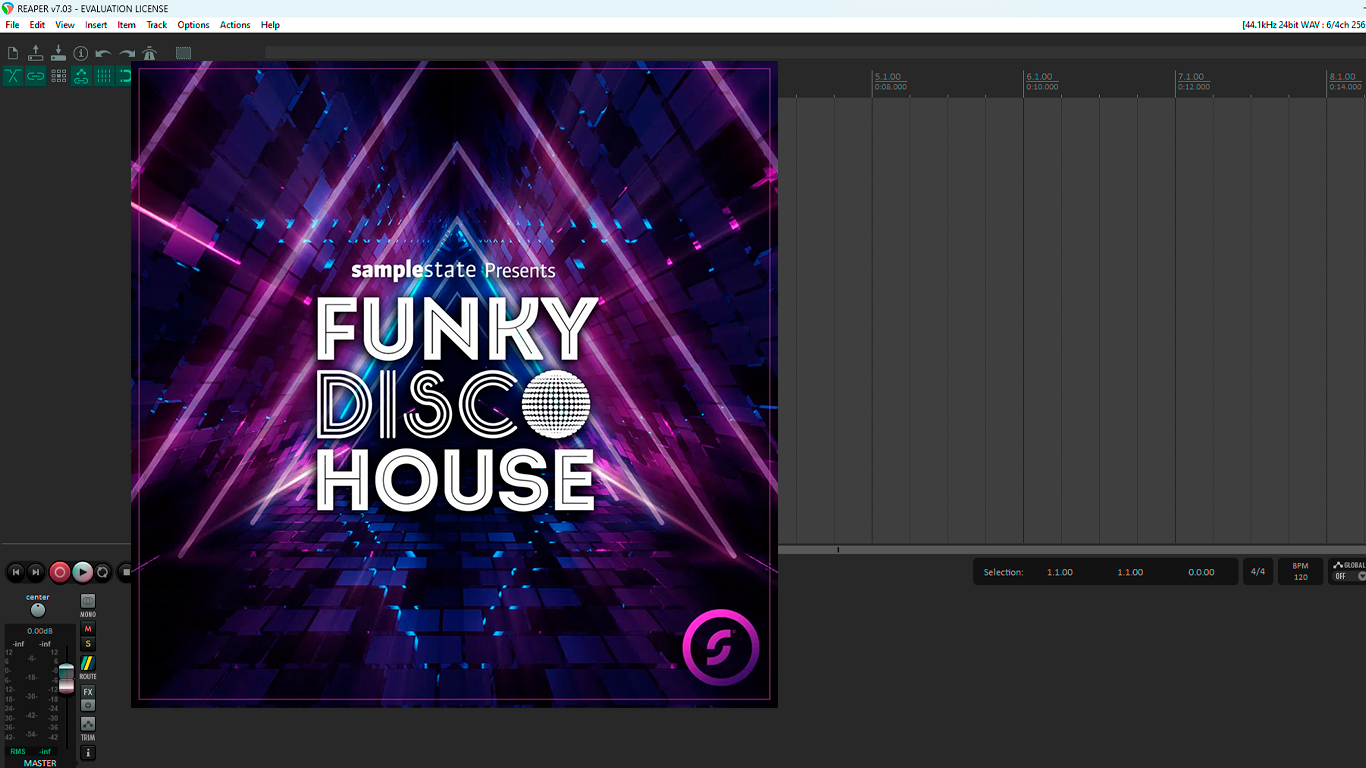Click the BPM 120 tempo field
1366x768 pixels.
coord(1300,572)
